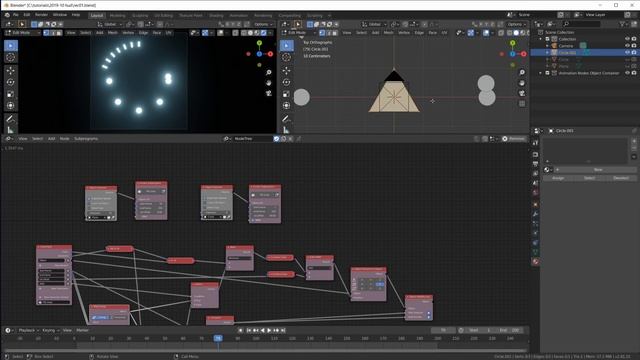Select the Scale tool in left viewport

pyautogui.click(x=11, y=94)
